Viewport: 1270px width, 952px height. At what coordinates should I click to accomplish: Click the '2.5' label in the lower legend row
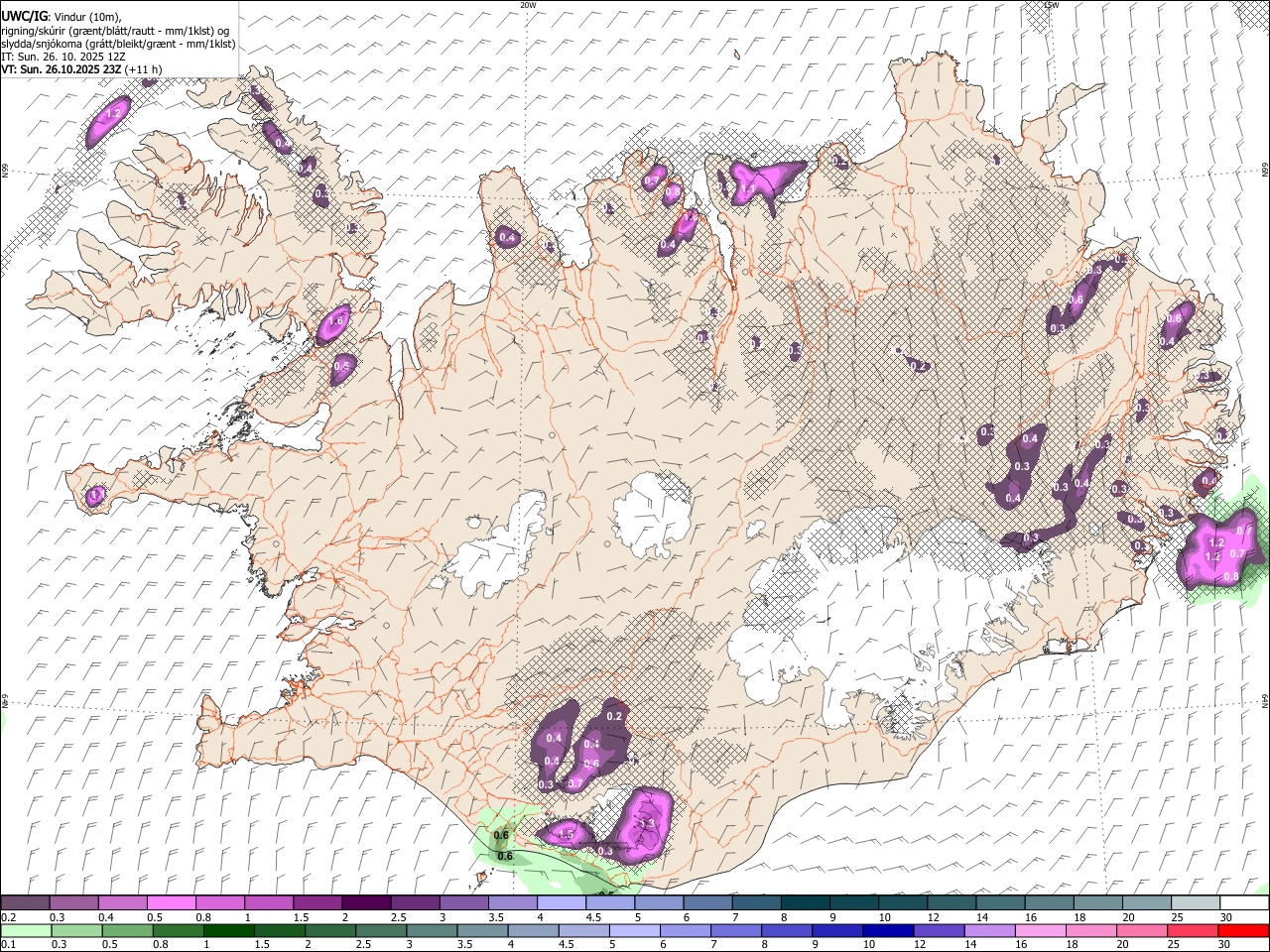pos(363,944)
